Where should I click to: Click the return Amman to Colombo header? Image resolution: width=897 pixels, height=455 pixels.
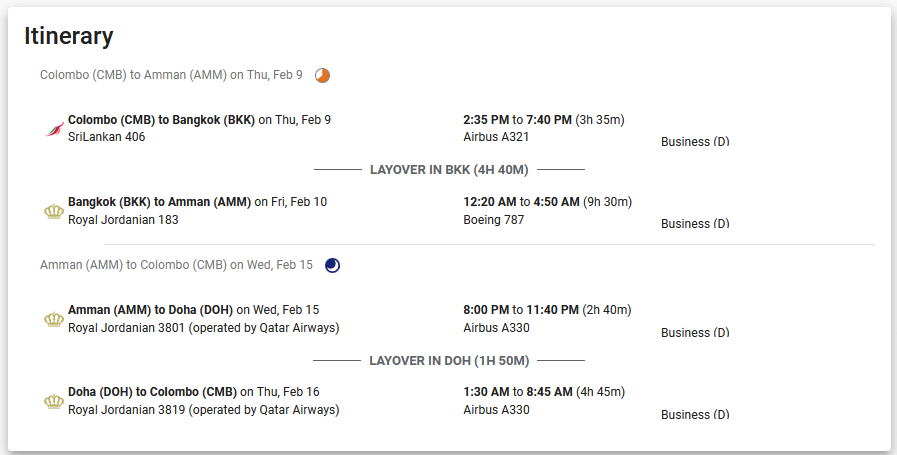click(176, 265)
